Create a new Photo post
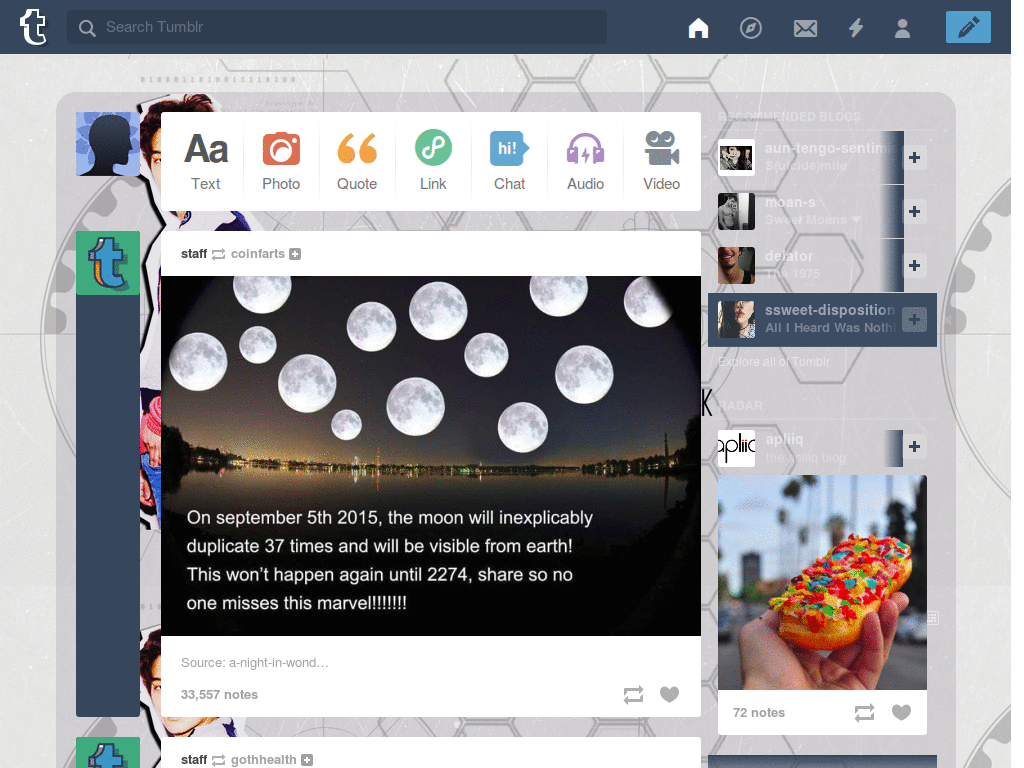 pyautogui.click(x=281, y=161)
